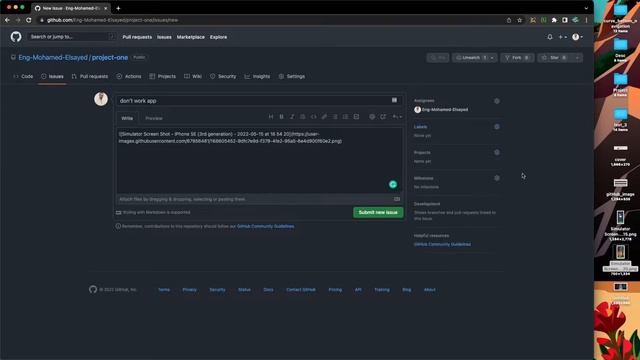640x360 pixels.
Task: Open the browser tab search chevron
Action: pos(587,8)
